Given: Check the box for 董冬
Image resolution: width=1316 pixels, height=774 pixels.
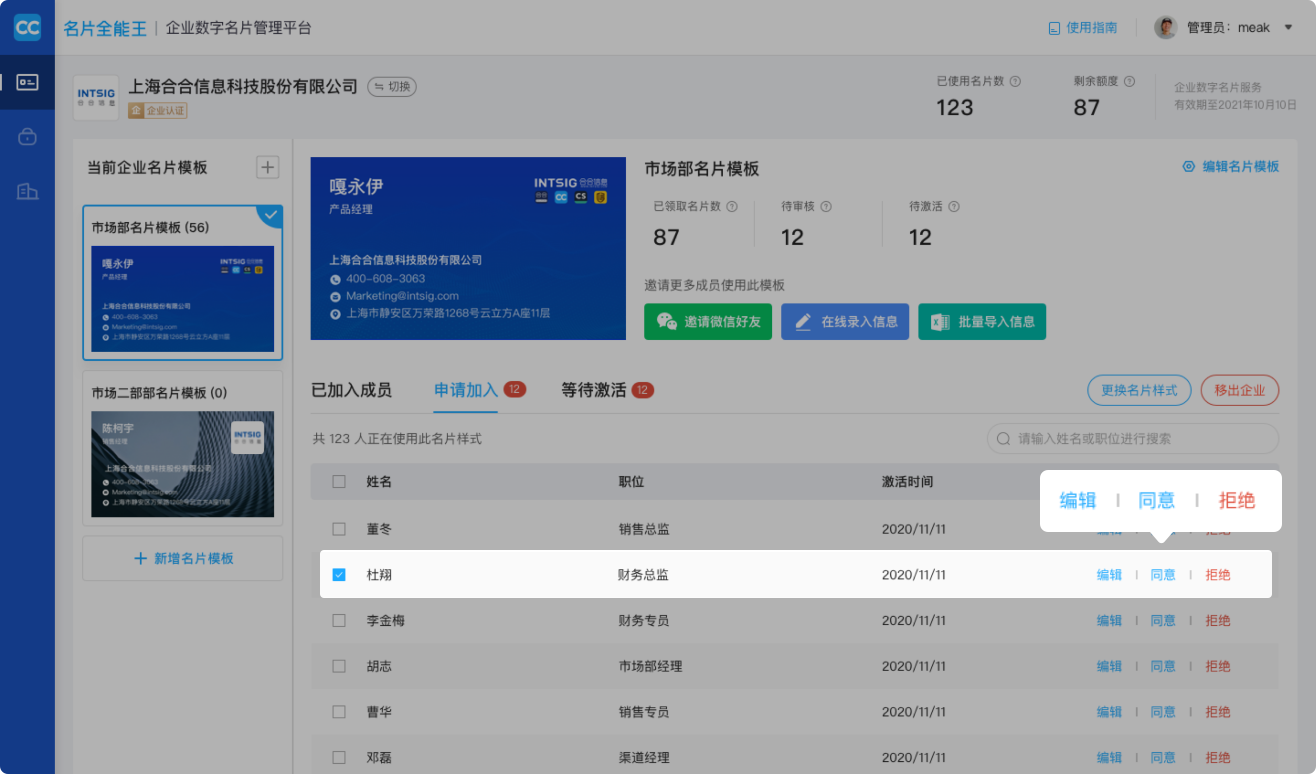Looking at the screenshot, I should [339, 529].
